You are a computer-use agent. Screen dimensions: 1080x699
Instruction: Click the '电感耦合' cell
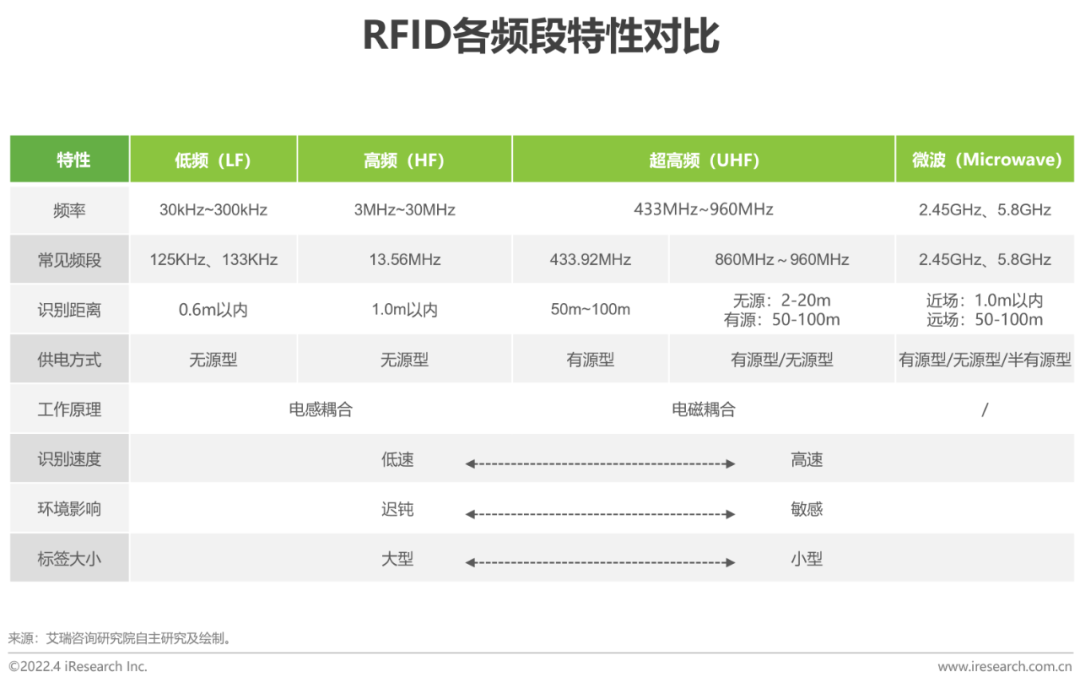(x=321, y=410)
